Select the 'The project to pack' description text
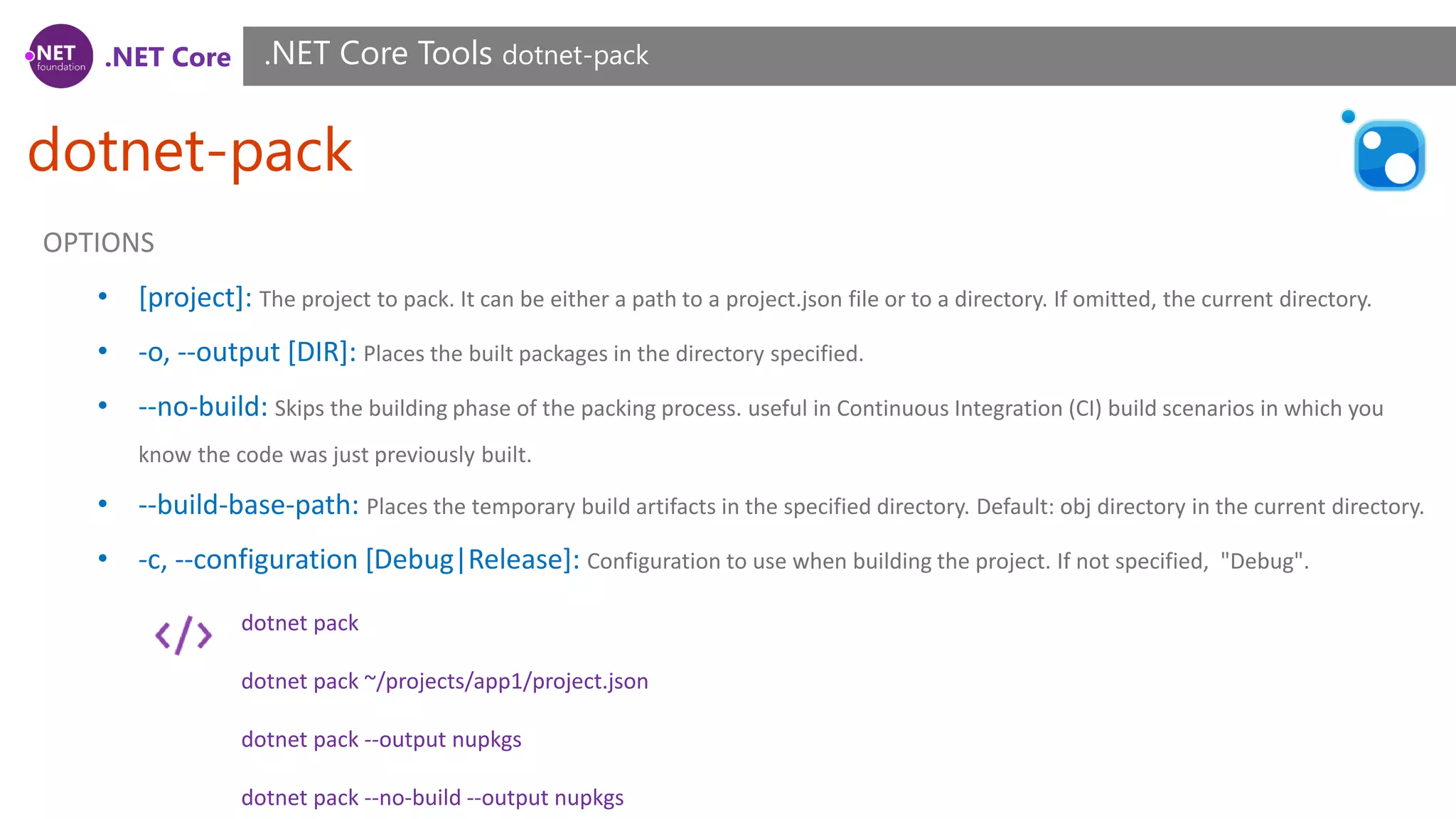Screen dimensions: 1456x819 (815, 299)
